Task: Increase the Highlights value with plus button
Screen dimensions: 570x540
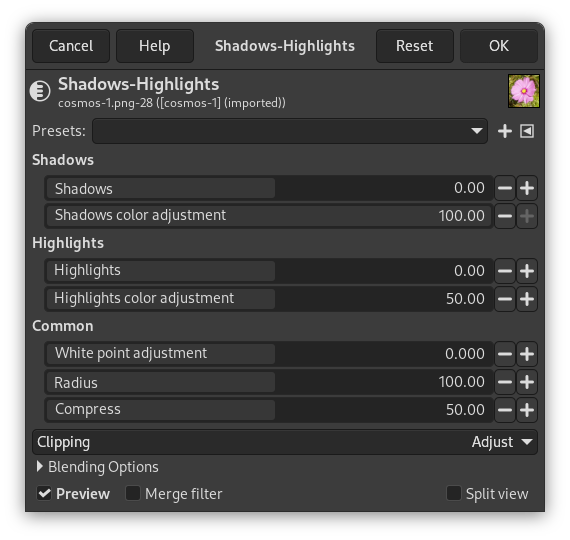Action: [527, 271]
